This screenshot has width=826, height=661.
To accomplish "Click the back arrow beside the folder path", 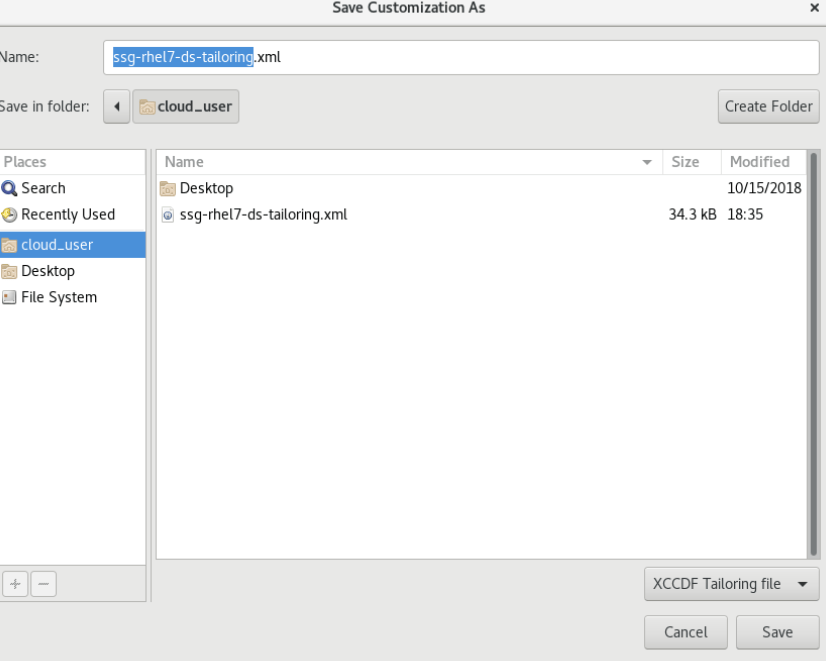I will pyautogui.click(x=116, y=107).
